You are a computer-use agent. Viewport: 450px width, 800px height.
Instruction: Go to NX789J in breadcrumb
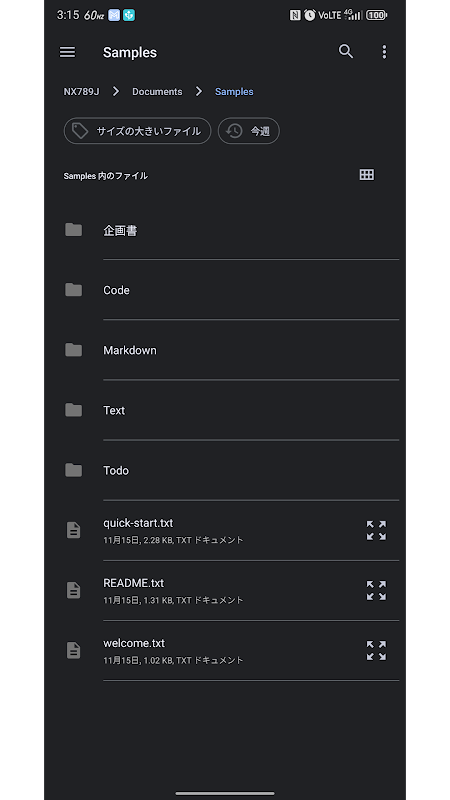[x=82, y=92]
